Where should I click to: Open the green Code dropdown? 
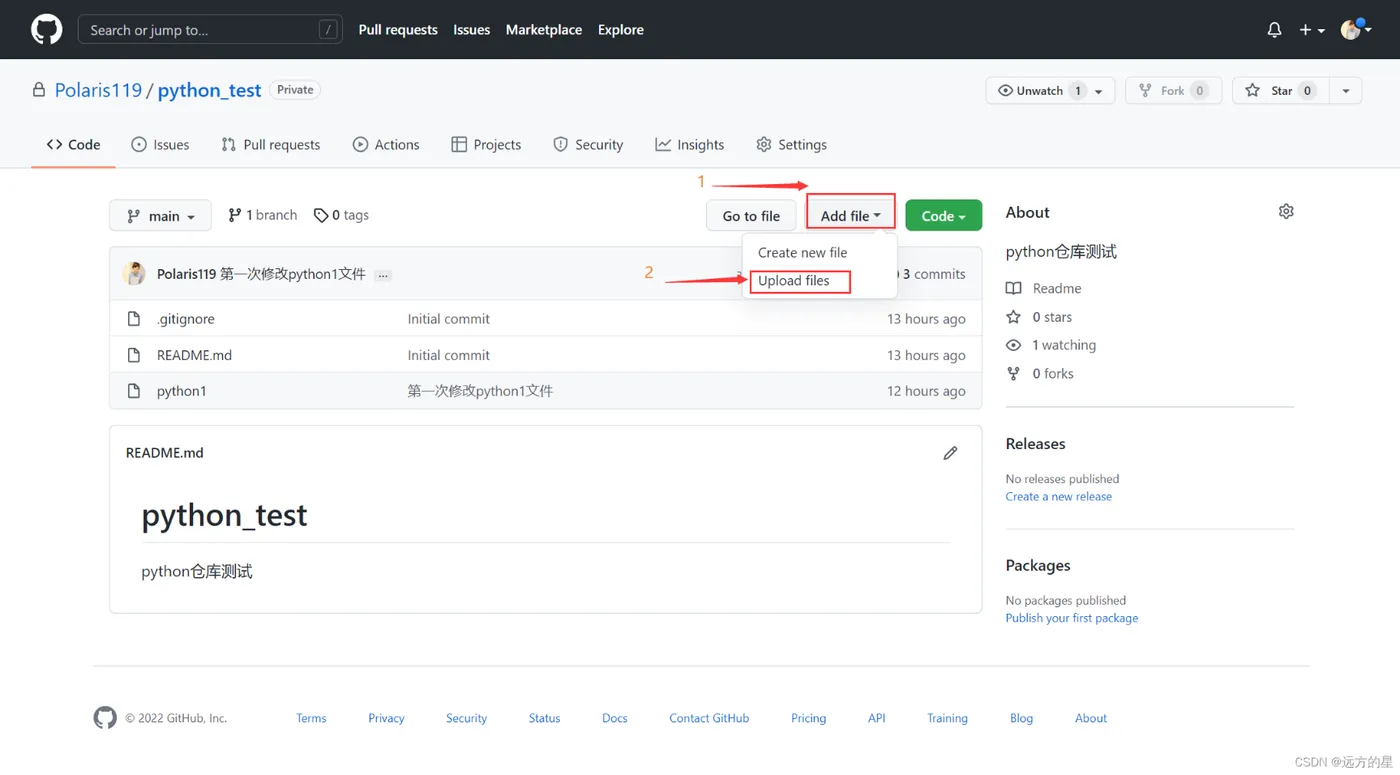pos(943,216)
